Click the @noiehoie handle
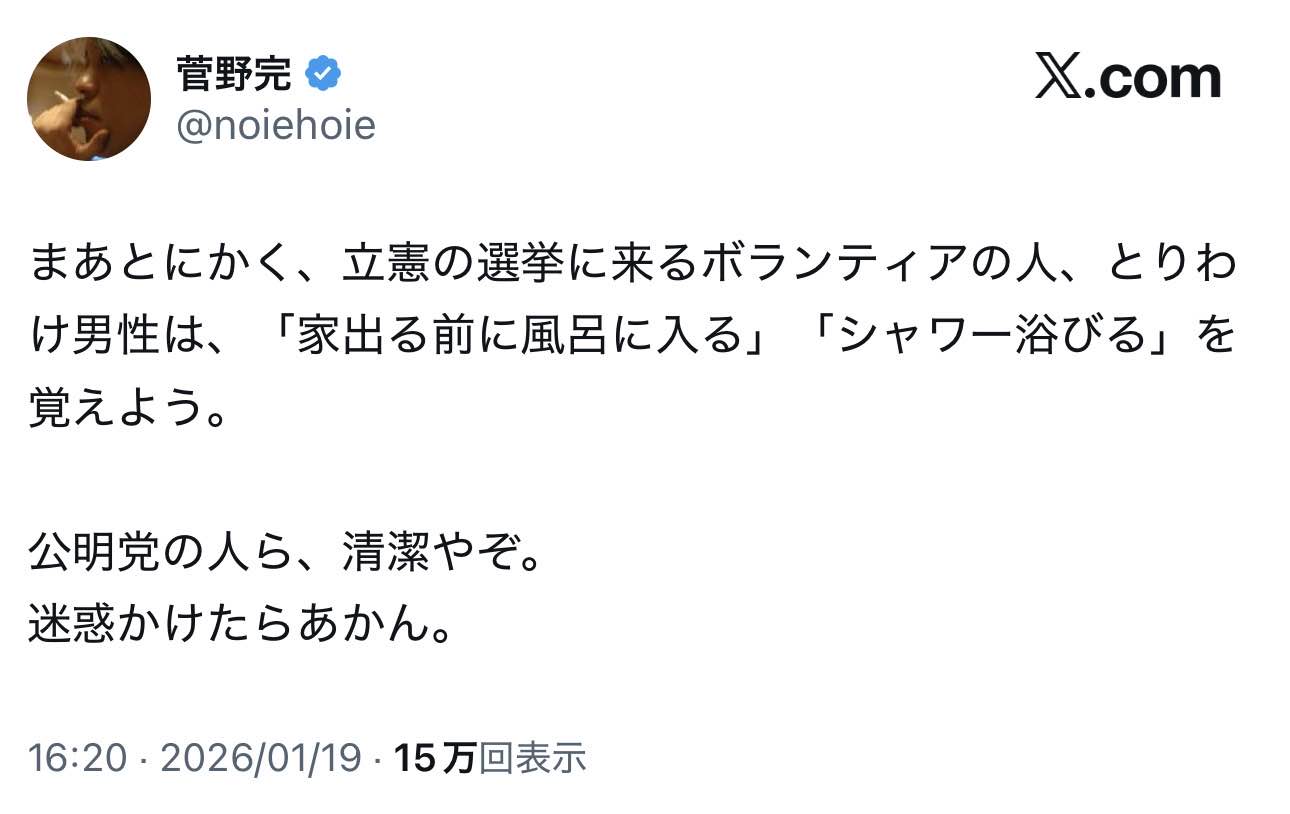The width and height of the screenshot is (1290, 814). pyautogui.click(x=275, y=125)
